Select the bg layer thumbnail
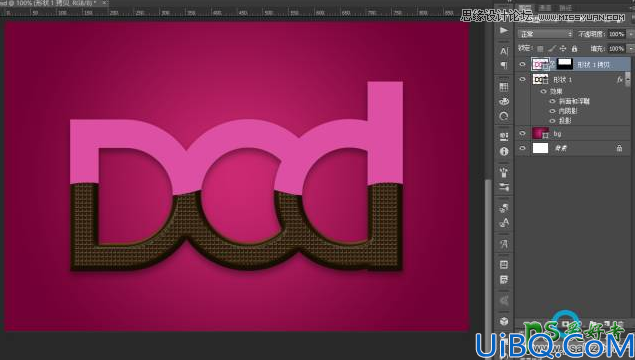 click(540, 133)
